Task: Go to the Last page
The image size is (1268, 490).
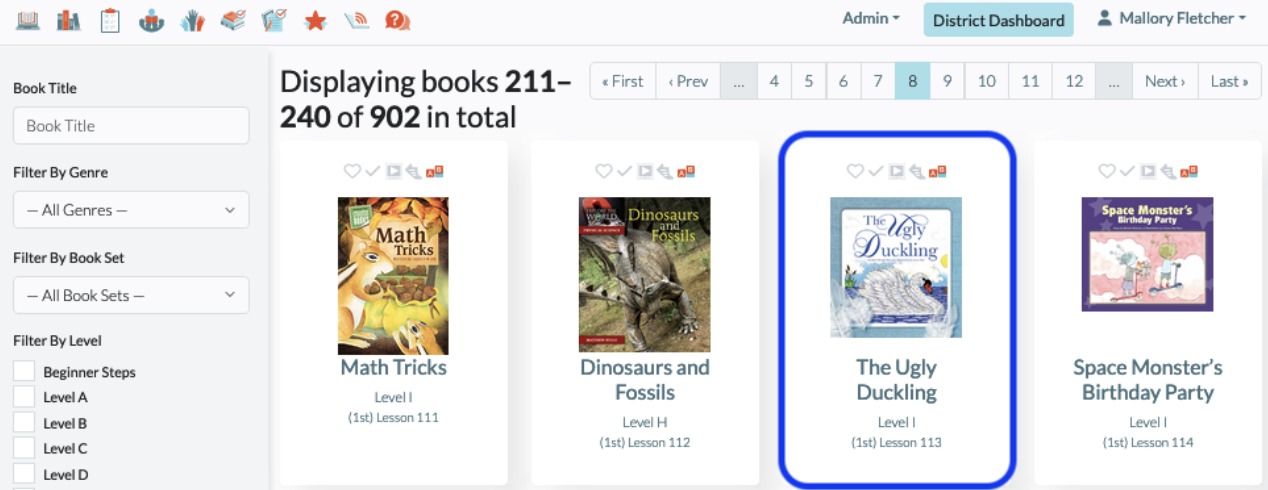Action: click(x=1229, y=81)
